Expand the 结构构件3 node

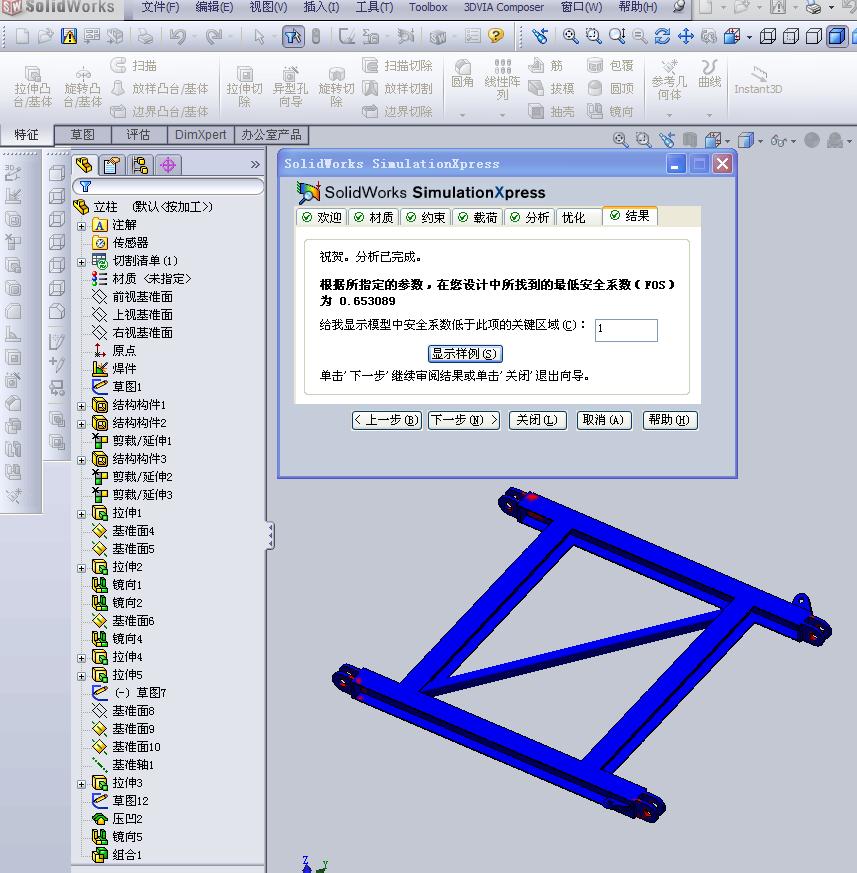(81, 460)
